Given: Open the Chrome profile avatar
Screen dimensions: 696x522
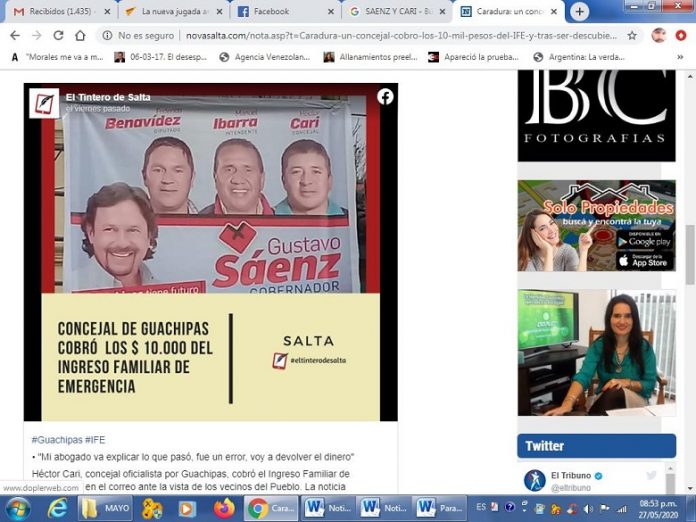Looking at the screenshot, I should pos(659,36).
